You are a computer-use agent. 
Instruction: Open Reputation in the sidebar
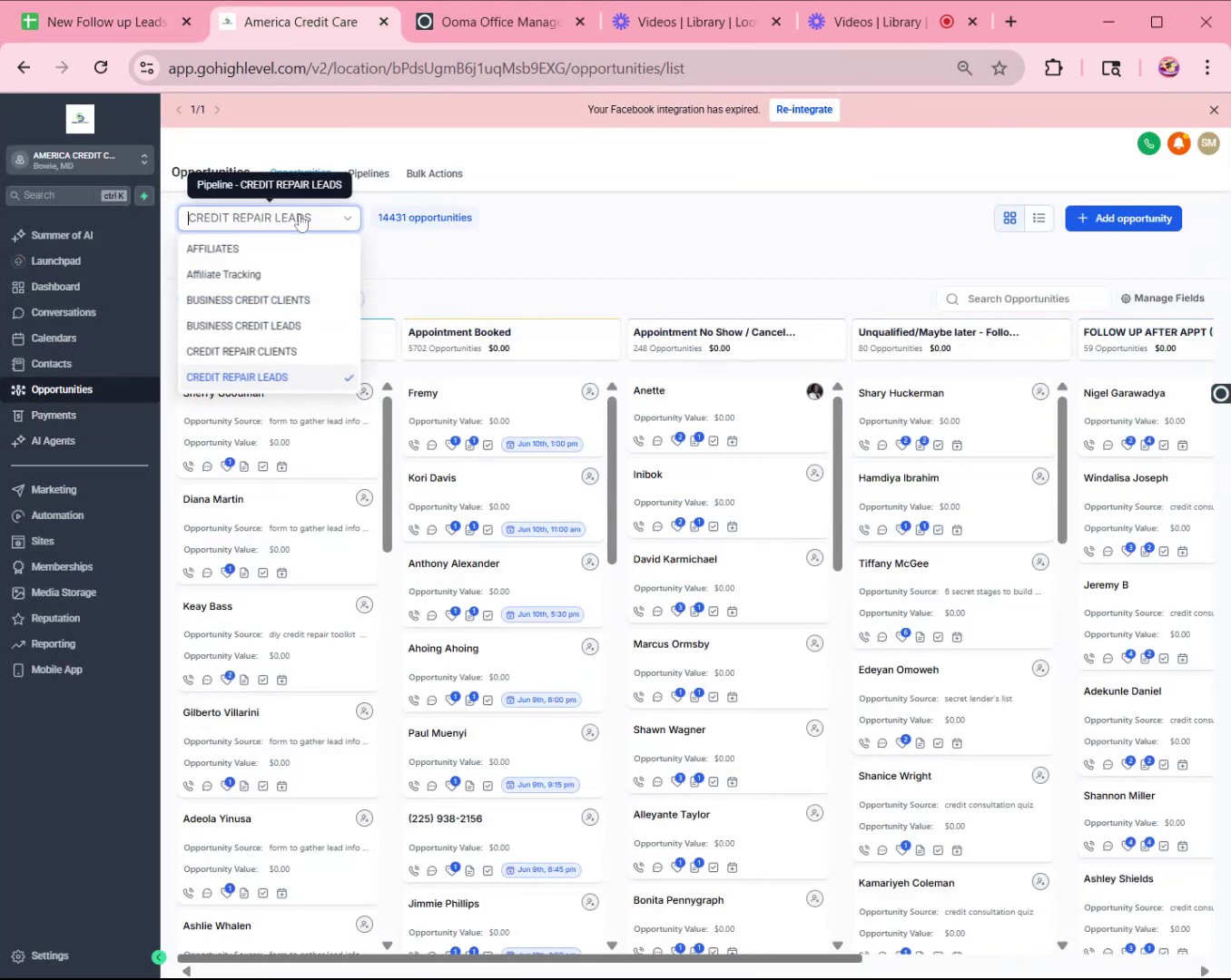pos(55,619)
